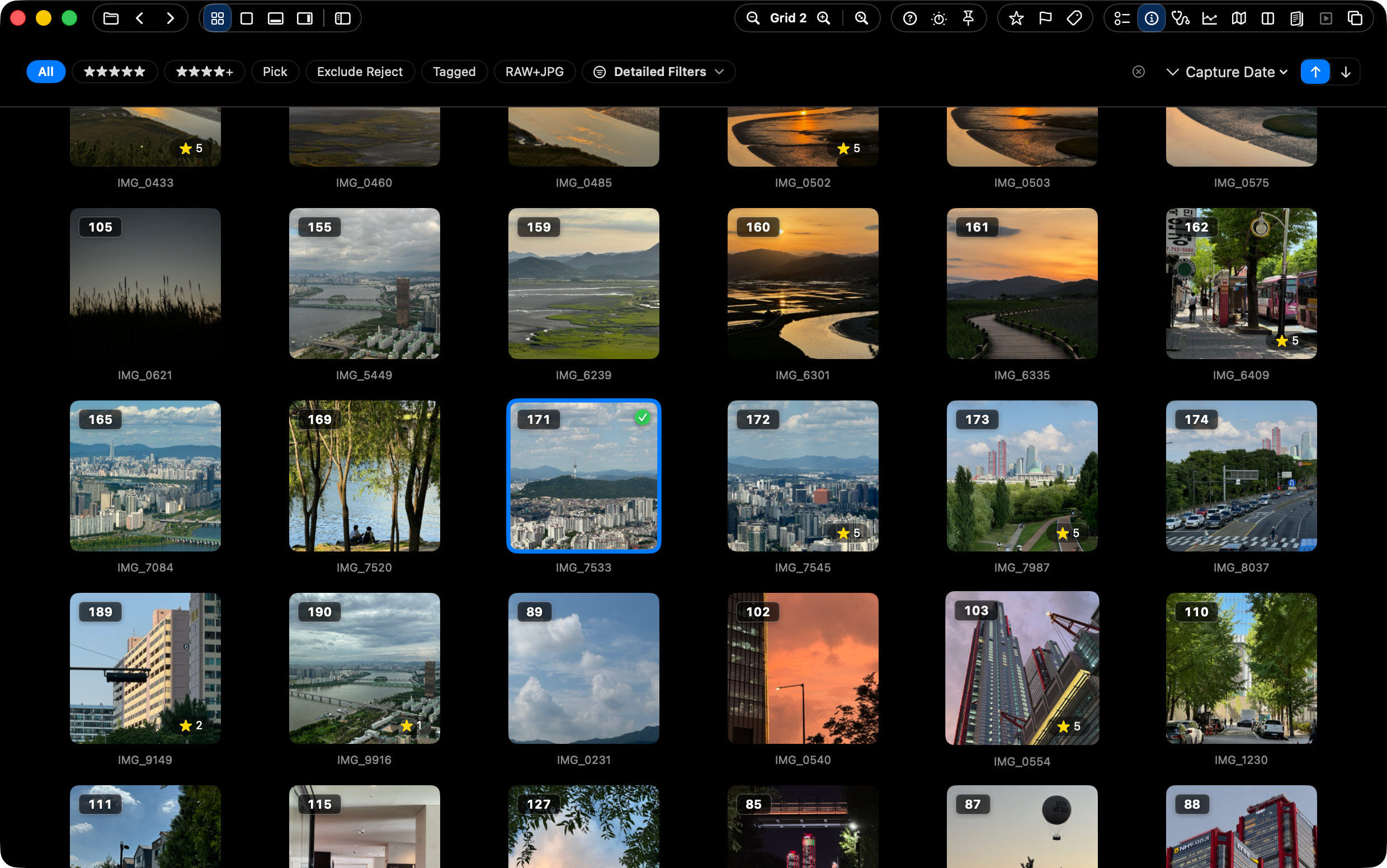Open the Capture Date sort dropdown
Screen dimensions: 1387x868
point(1237,72)
